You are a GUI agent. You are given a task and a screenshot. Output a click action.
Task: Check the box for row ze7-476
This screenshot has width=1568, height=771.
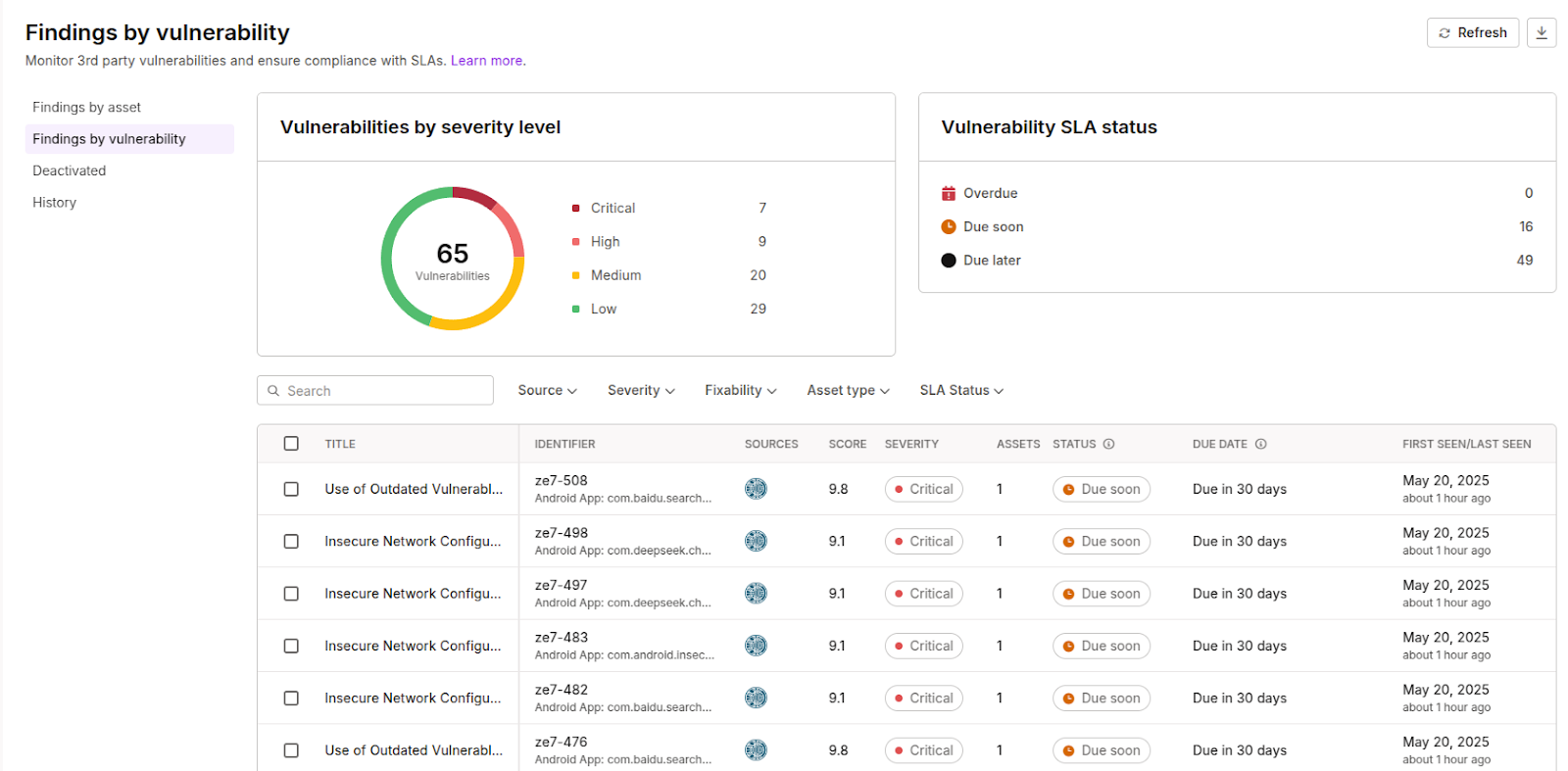(x=291, y=750)
